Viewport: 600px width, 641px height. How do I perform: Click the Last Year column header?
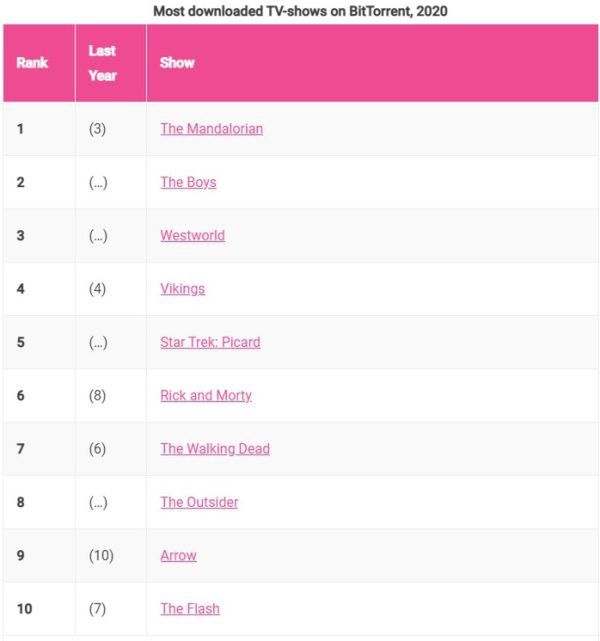pyautogui.click(x=102, y=63)
